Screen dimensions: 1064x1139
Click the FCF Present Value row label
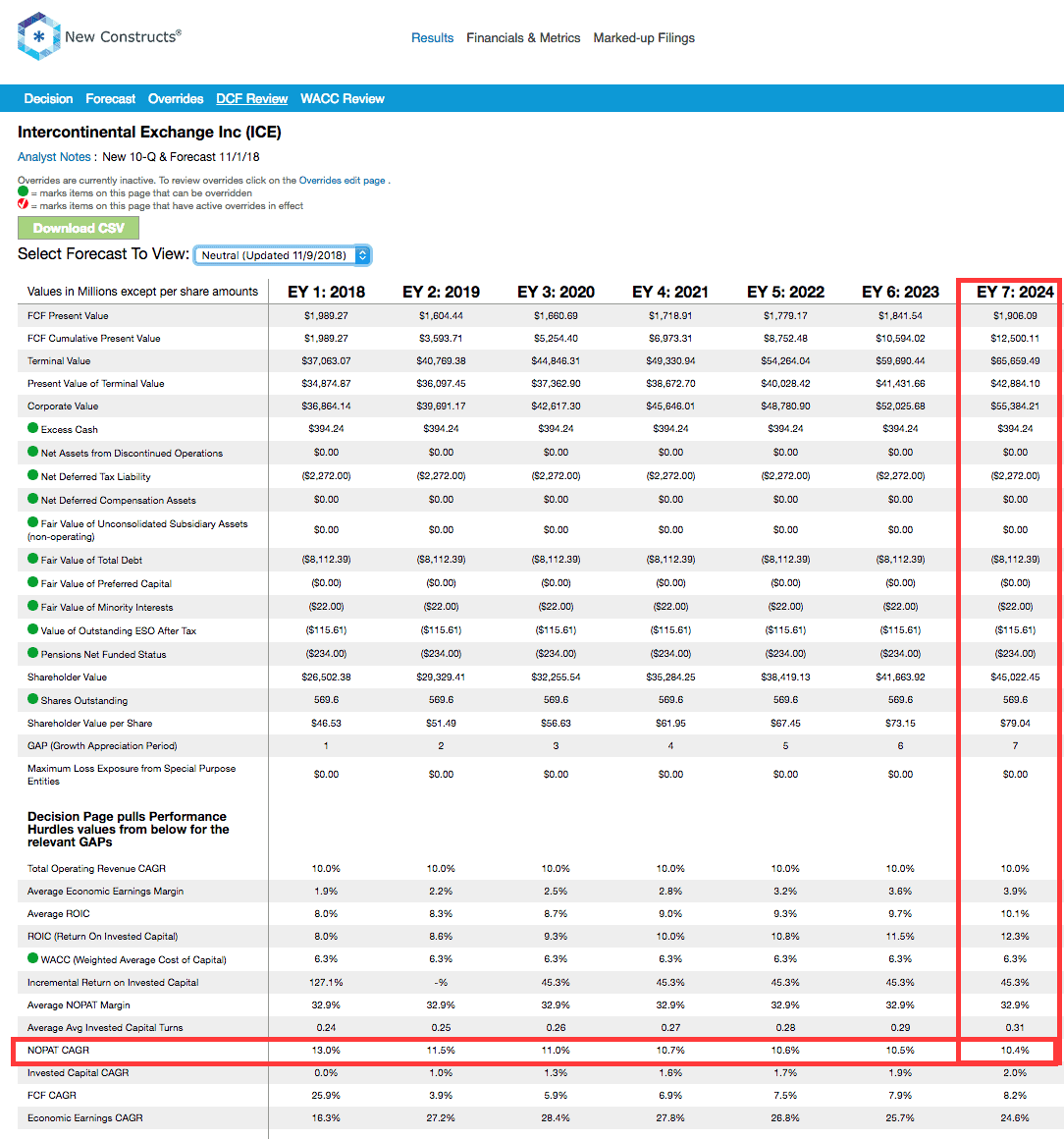tap(68, 316)
